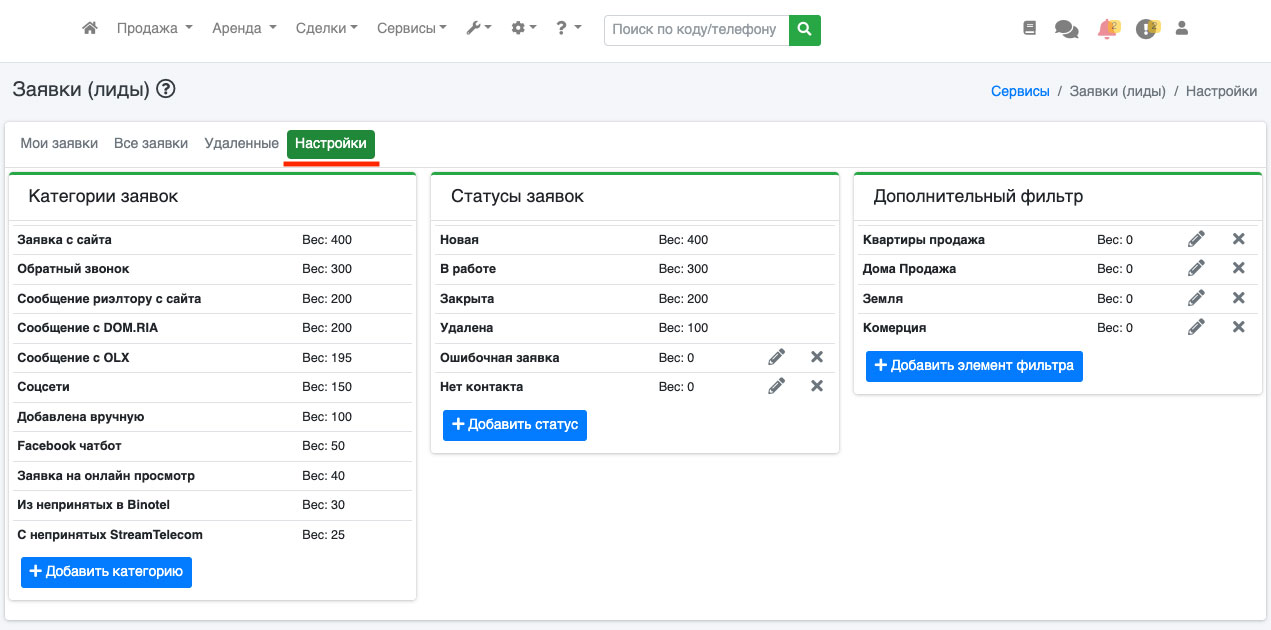The image size is (1271, 630).
Task: Expand the Аренда dropdown menu
Action: click(244, 29)
